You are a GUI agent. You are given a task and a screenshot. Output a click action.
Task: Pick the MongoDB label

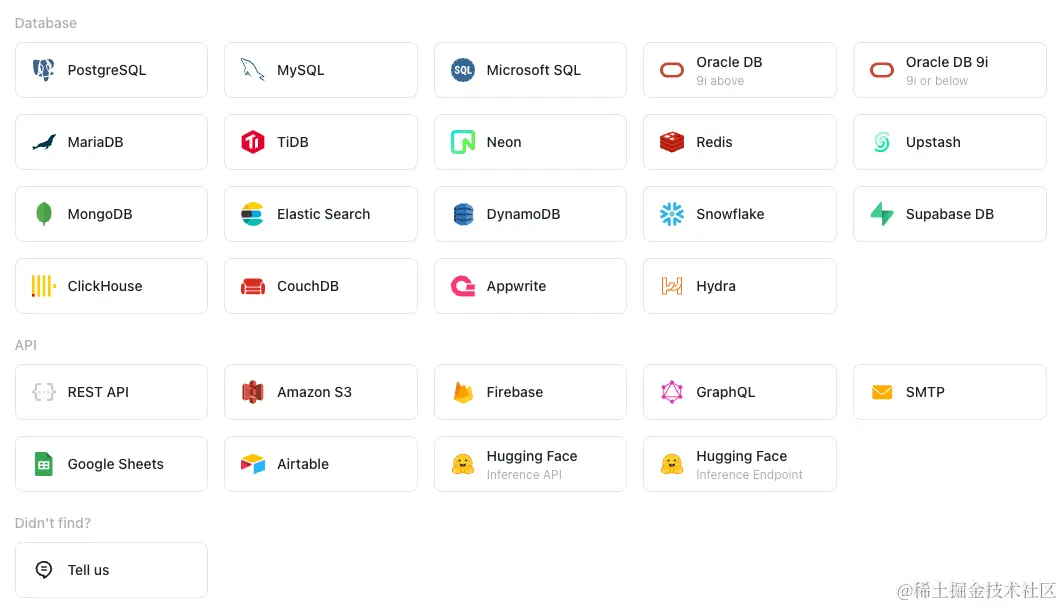pos(100,214)
